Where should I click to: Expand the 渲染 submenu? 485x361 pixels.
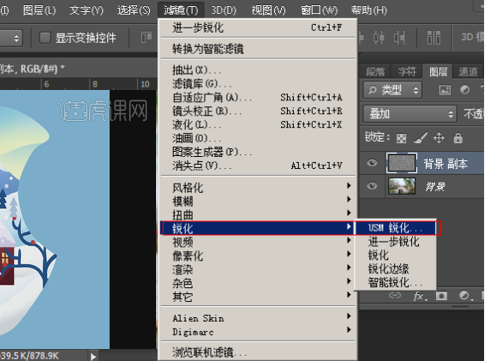[x=257, y=269]
